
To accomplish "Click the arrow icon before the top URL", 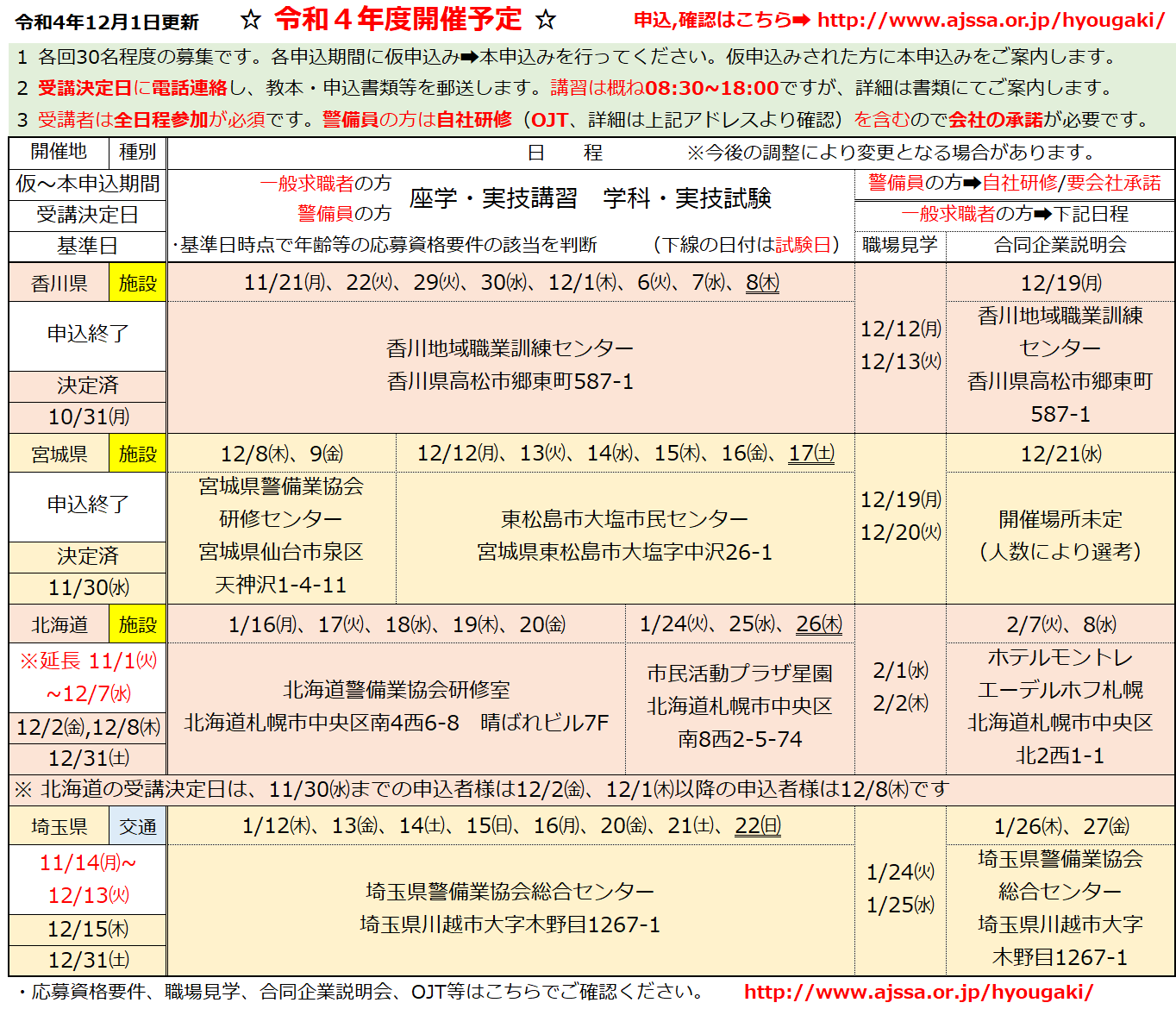I will [802, 20].
